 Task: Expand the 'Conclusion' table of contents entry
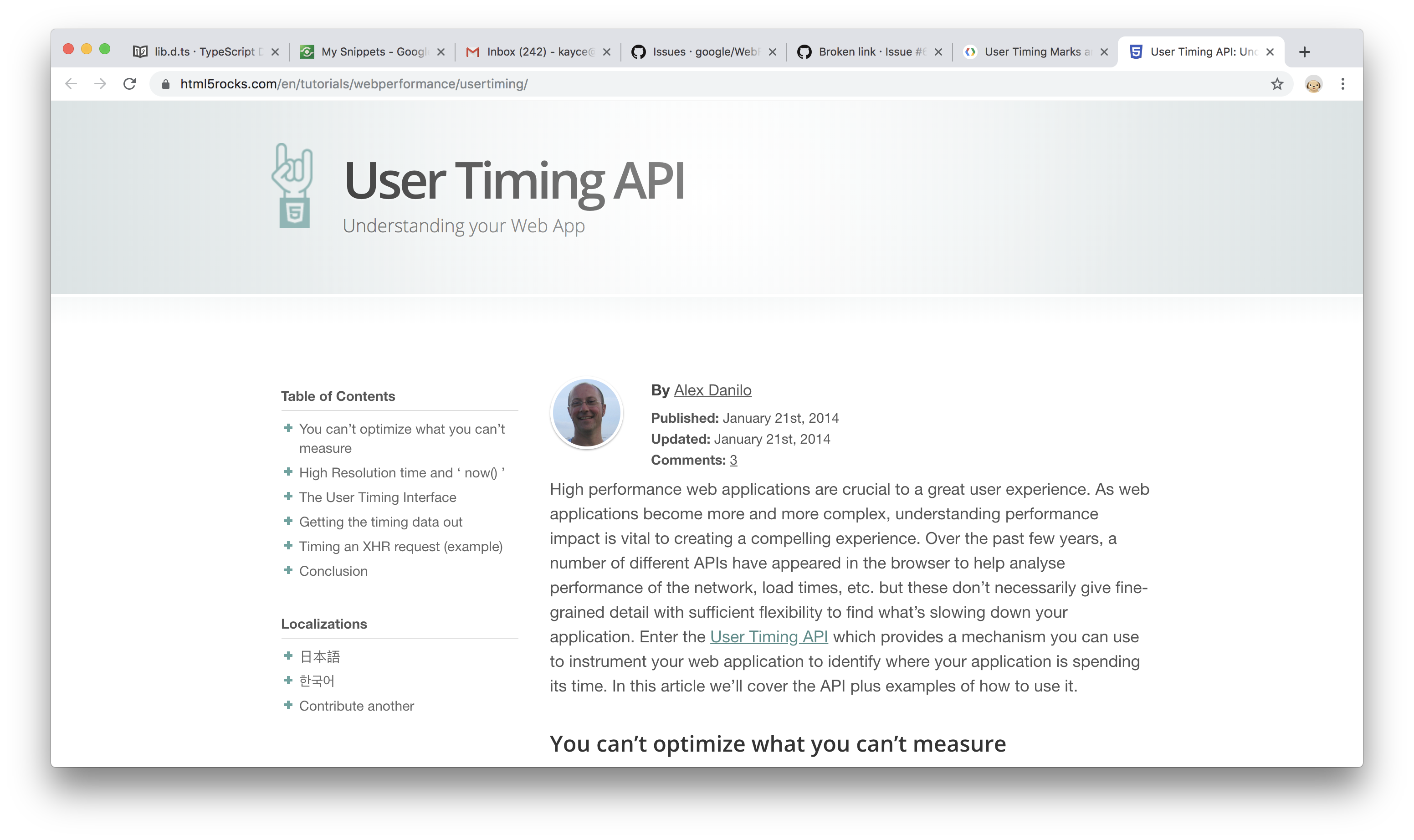click(333, 571)
